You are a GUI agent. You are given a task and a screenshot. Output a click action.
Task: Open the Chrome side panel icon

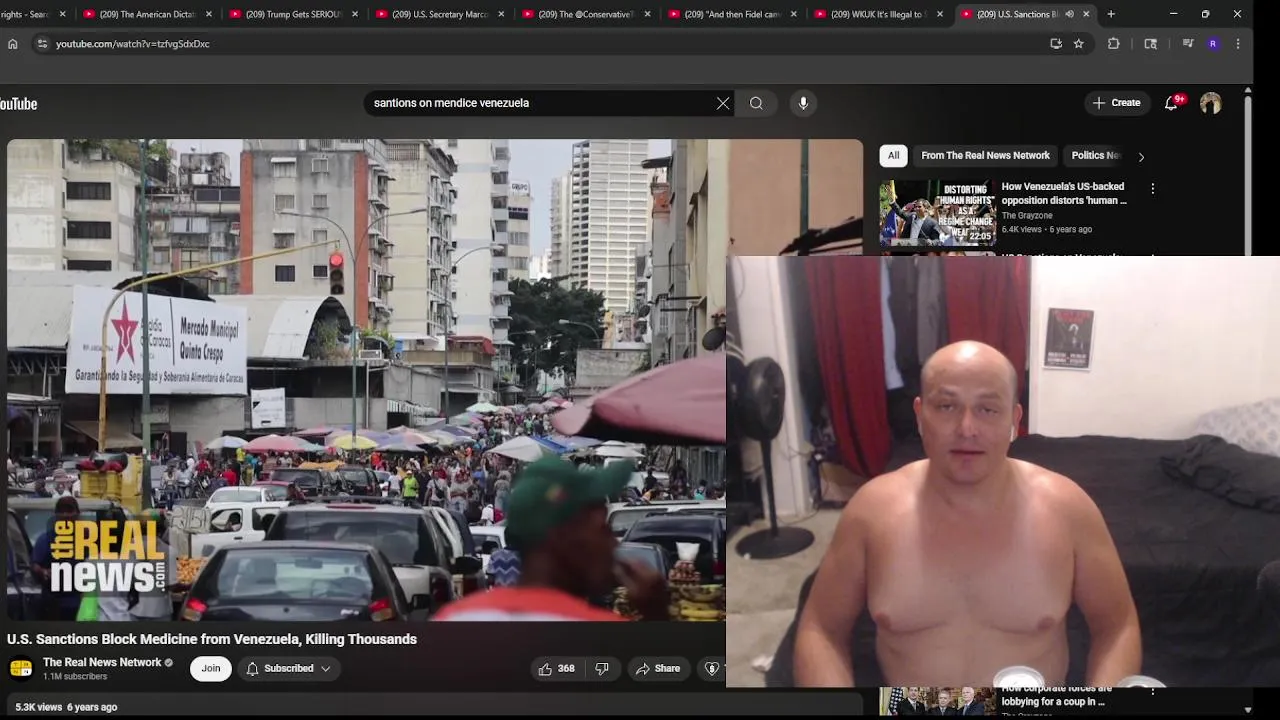pos(1150,44)
